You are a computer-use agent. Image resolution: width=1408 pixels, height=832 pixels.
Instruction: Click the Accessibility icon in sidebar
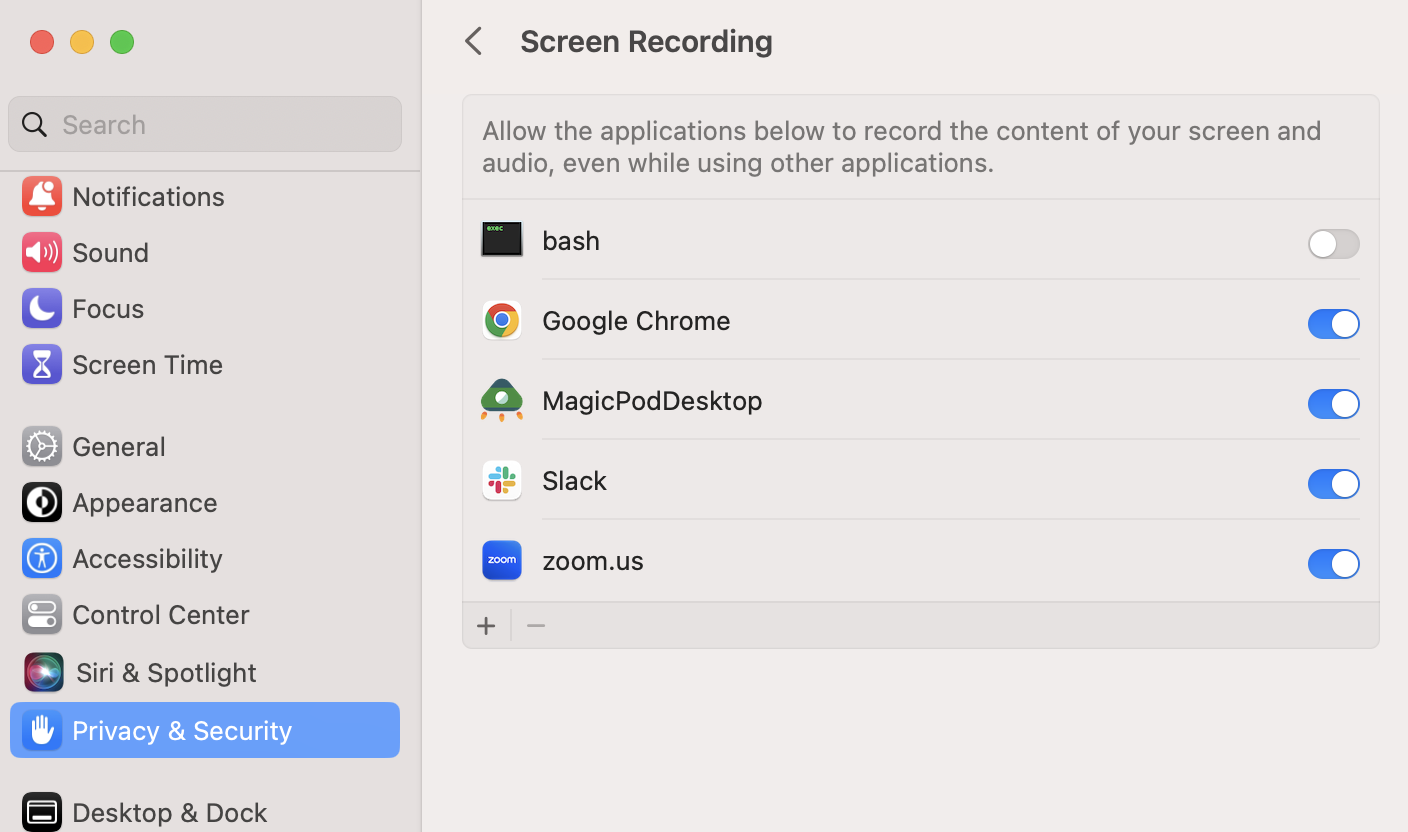coord(42,558)
